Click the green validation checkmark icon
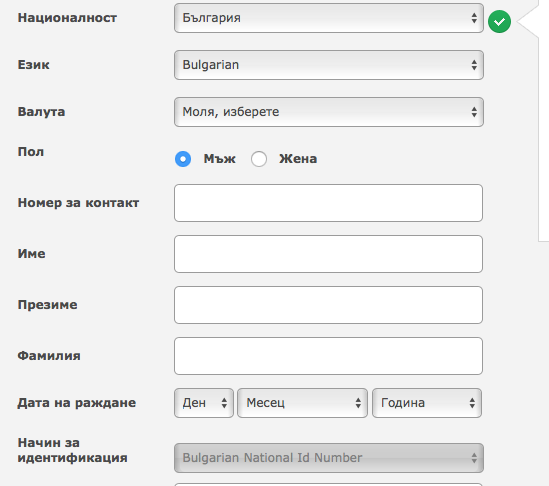The height and width of the screenshot is (486, 549). click(499, 22)
